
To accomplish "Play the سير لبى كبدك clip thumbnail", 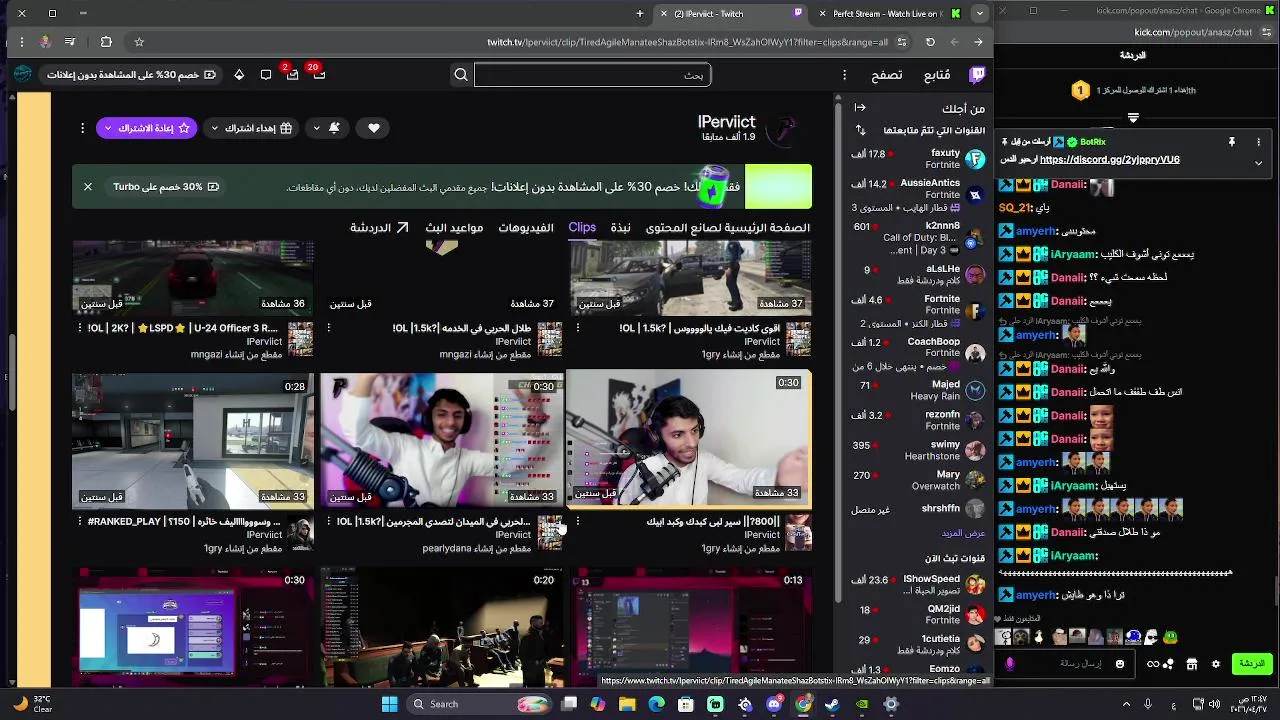I will tap(689, 439).
